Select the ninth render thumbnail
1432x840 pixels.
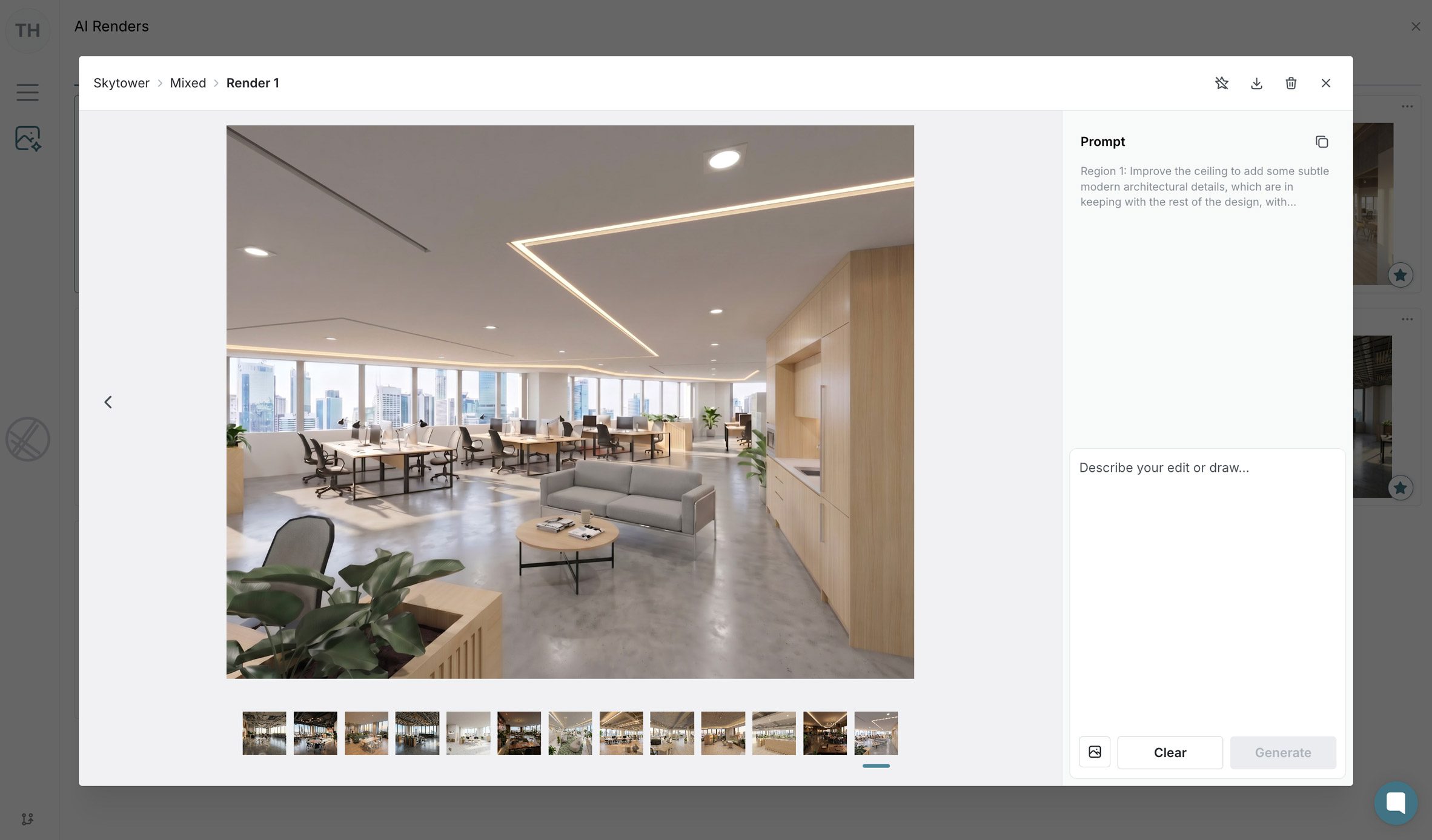tap(672, 733)
